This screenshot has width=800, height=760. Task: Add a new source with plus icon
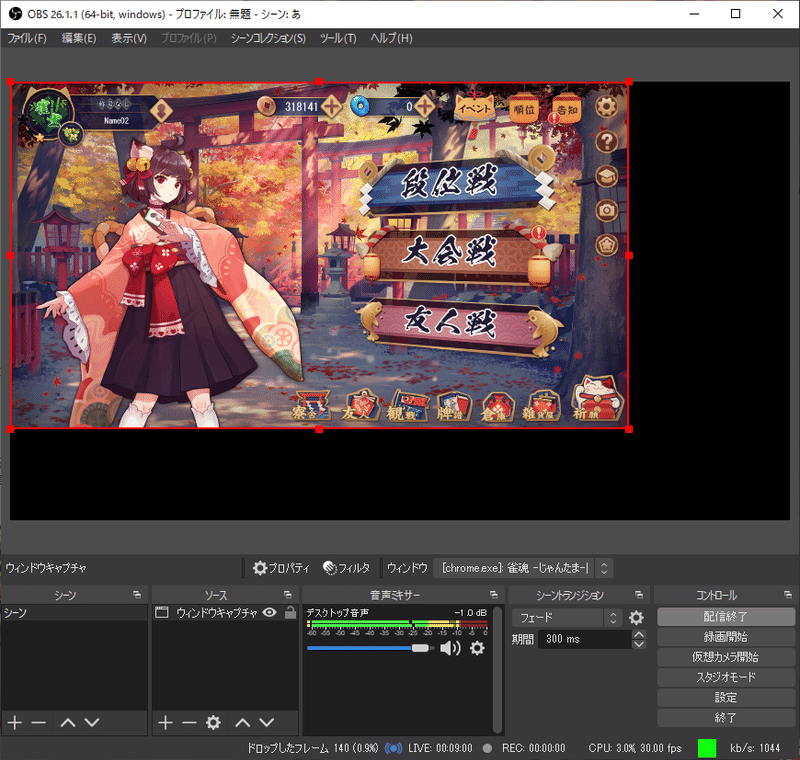(165, 722)
